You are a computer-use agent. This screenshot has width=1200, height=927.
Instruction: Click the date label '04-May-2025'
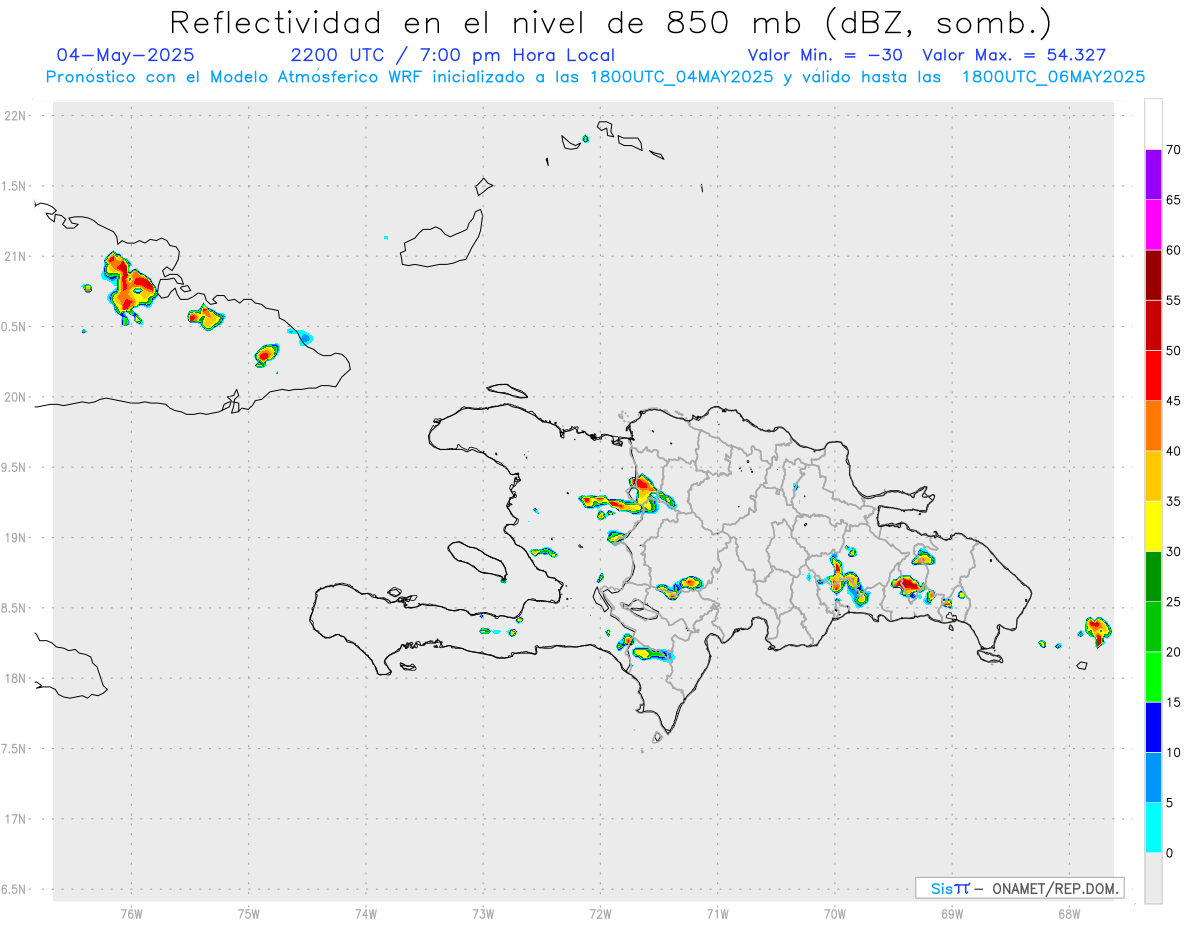(x=125, y=55)
